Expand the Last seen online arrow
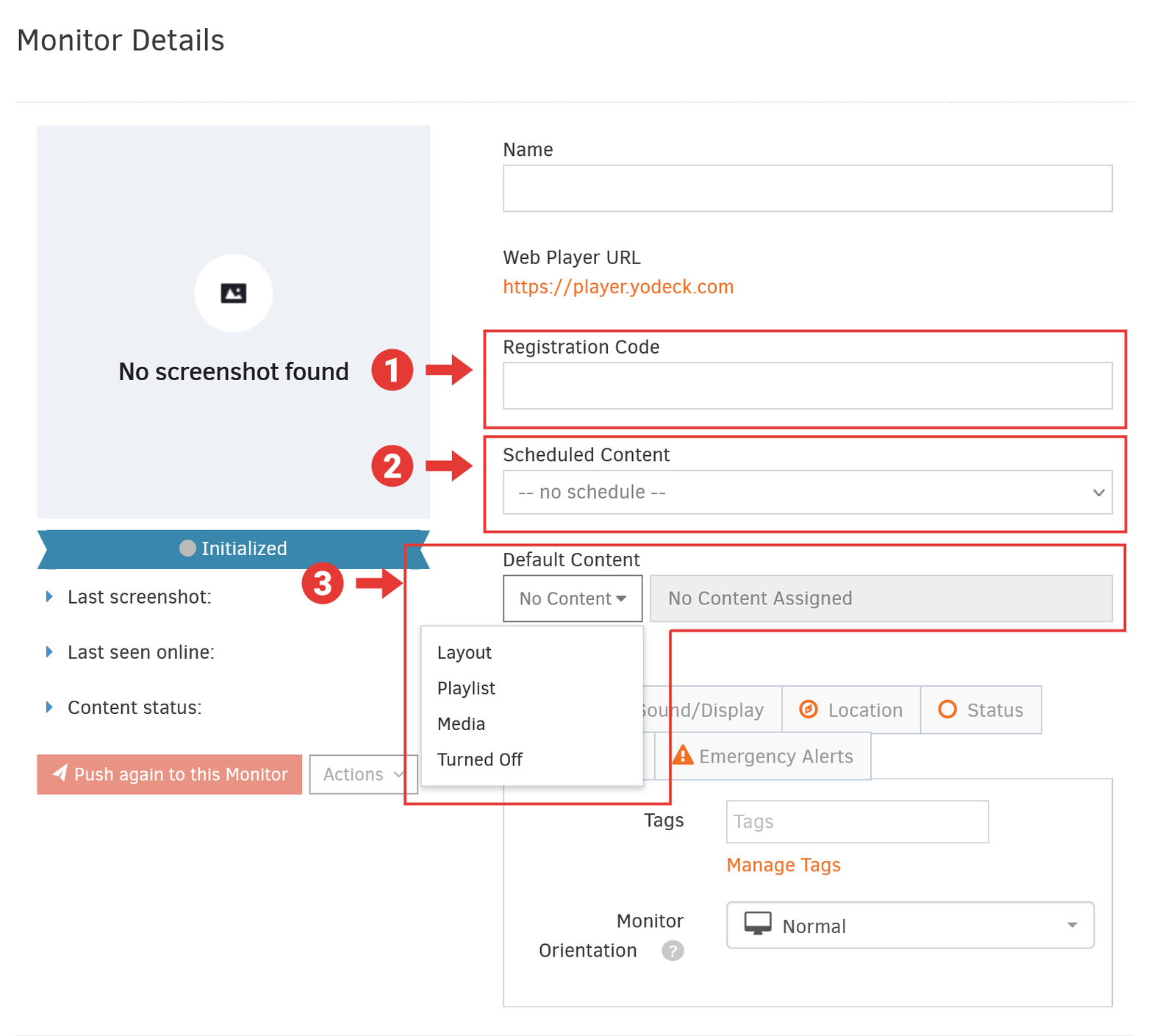The width and height of the screenshot is (1176, 1036). 49,651
